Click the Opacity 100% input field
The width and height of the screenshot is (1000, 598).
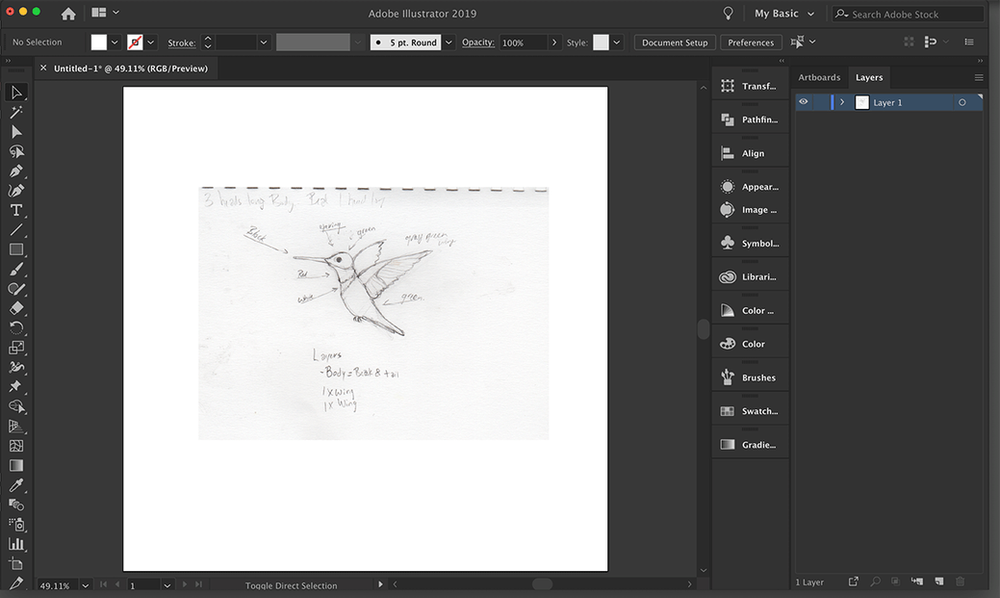pos(523,43)
